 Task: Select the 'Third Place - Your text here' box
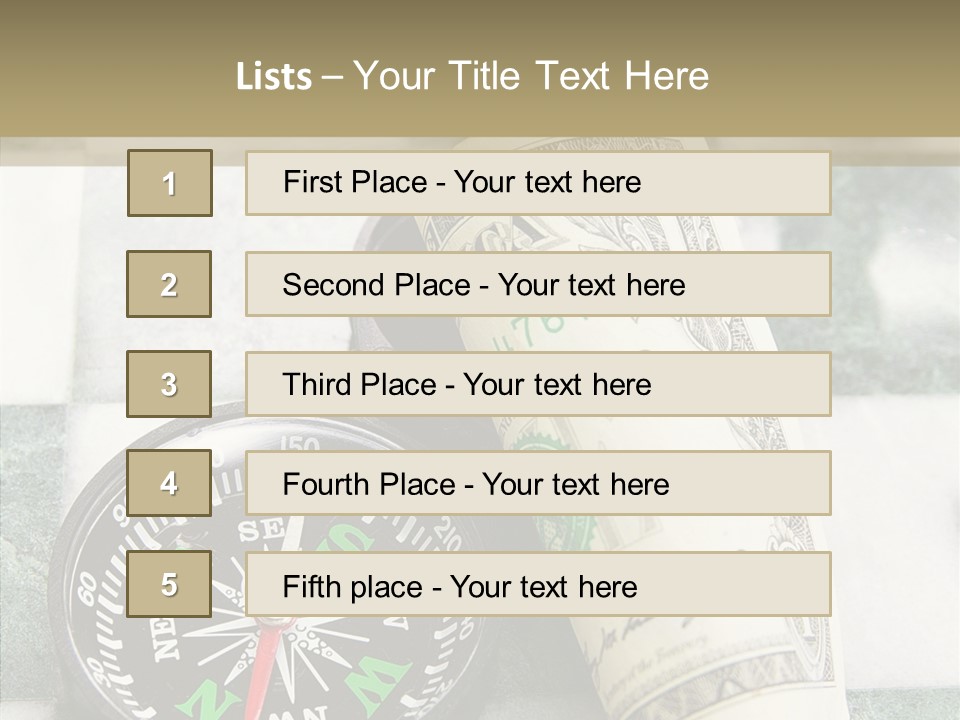[538, 384]
